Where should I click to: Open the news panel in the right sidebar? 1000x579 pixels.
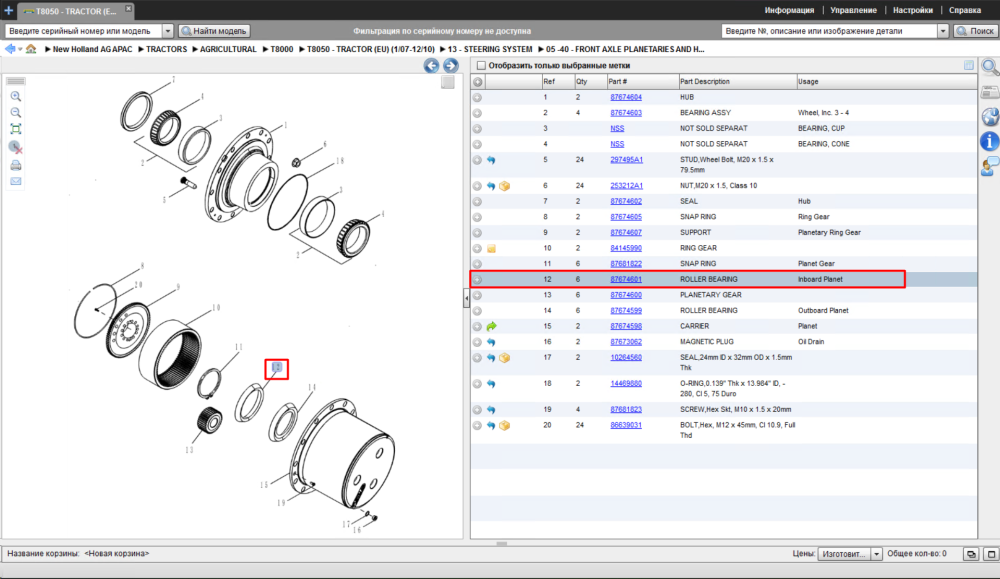(x=989, y=93)
